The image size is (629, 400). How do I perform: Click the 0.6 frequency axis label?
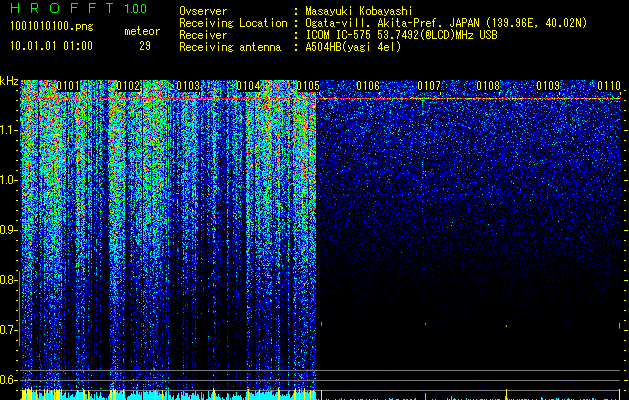(7, 380)
